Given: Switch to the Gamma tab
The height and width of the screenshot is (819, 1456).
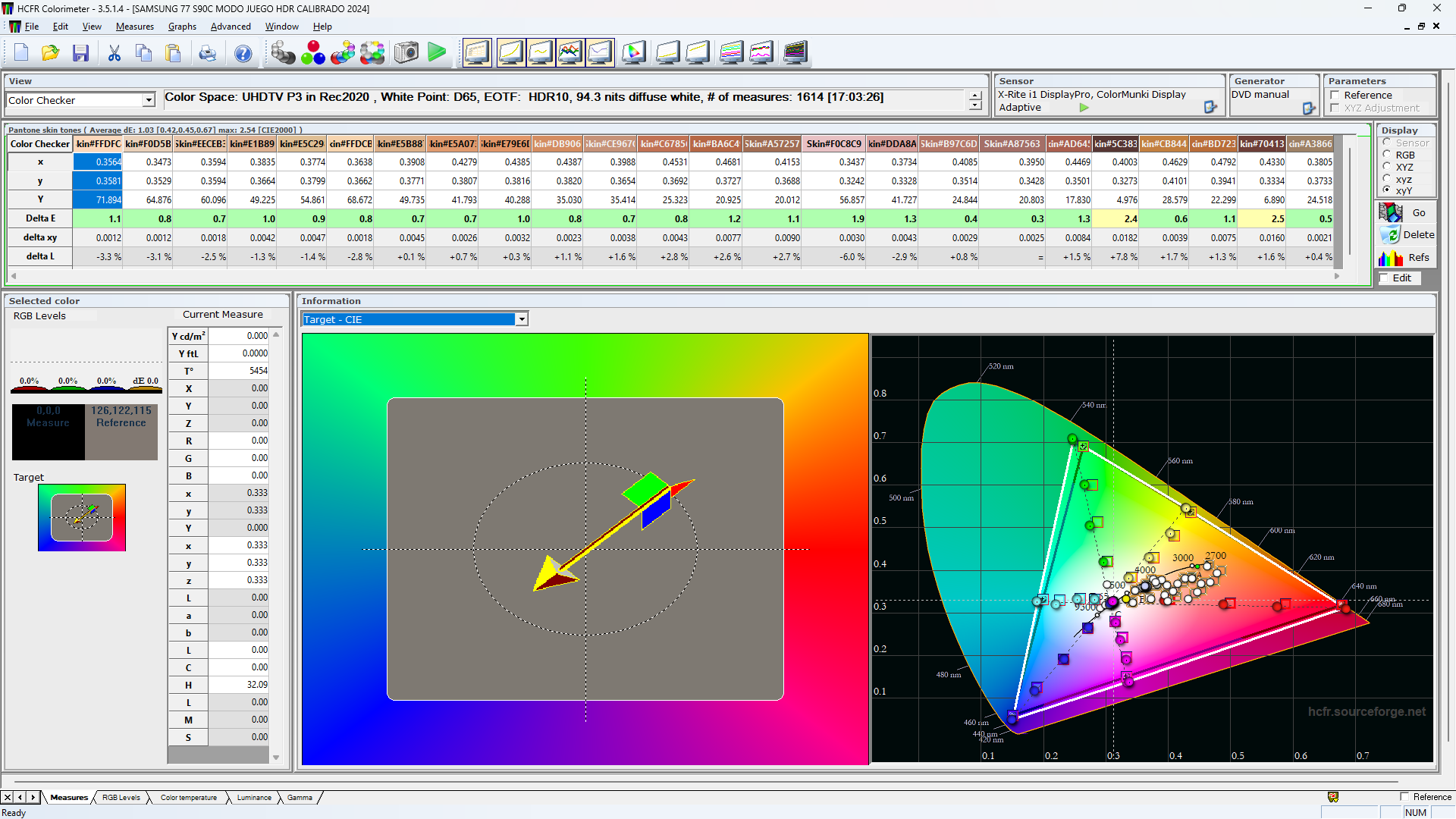Looking at the screenshot, I should coord(300,798).
